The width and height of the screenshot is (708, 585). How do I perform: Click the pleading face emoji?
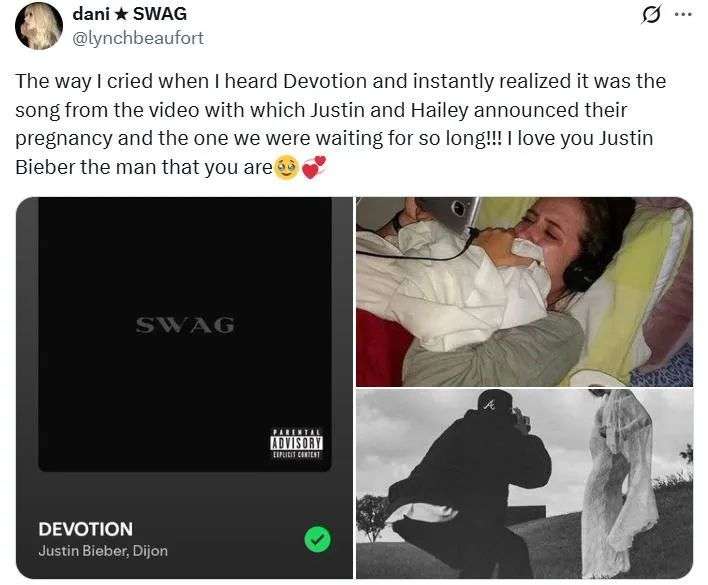(x=286, y=167)
